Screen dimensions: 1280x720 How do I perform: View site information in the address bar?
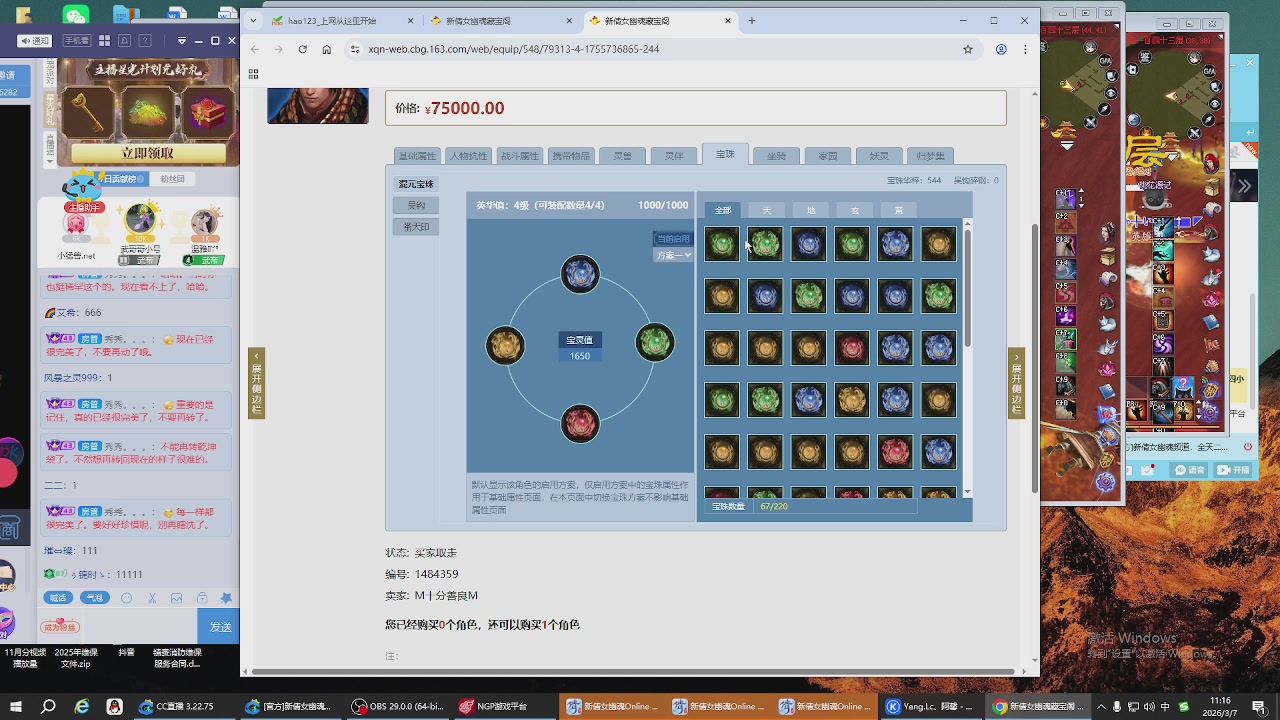coord(354,49)
